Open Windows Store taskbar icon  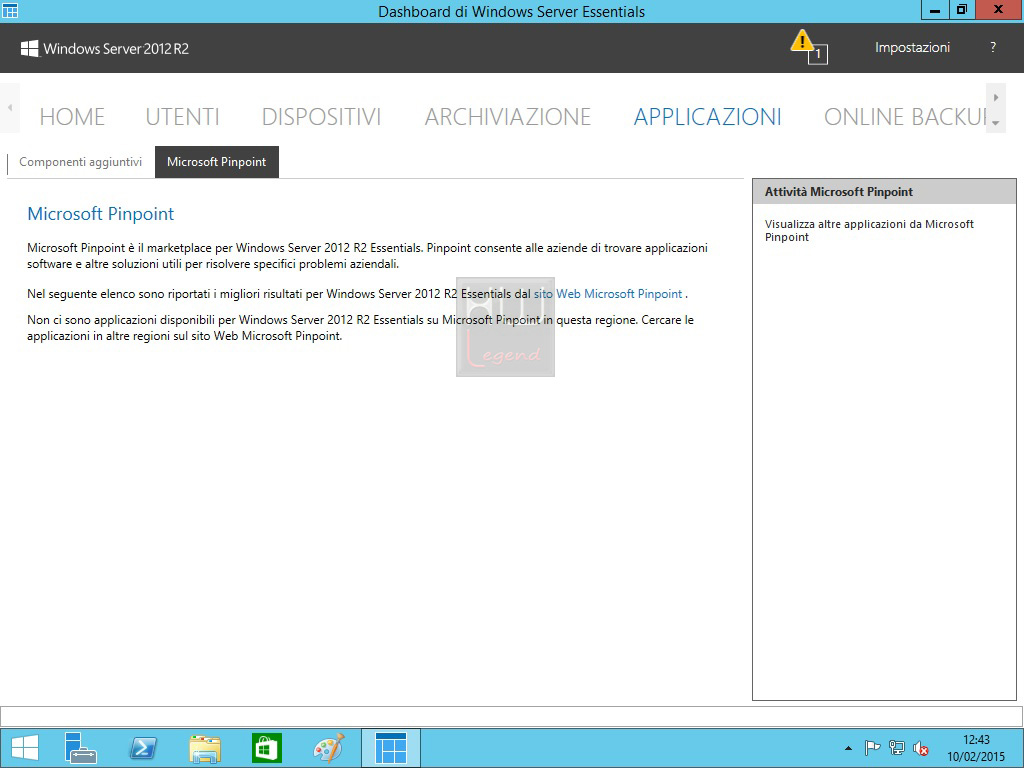[266, 748]
